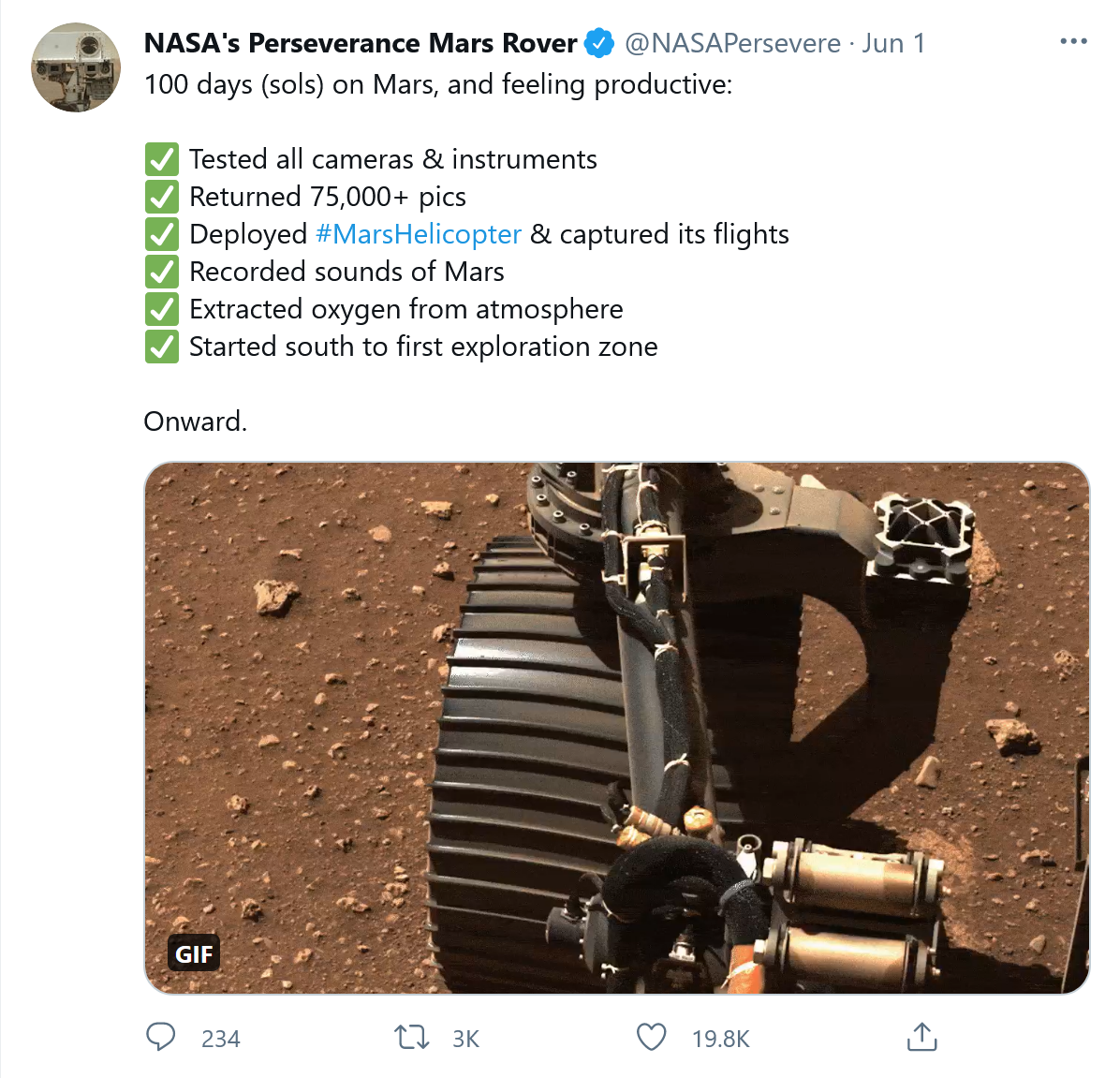Click the reply speech bubble icon
This screenshot has height=1078, width=1120.
[x=161, y=1037]
